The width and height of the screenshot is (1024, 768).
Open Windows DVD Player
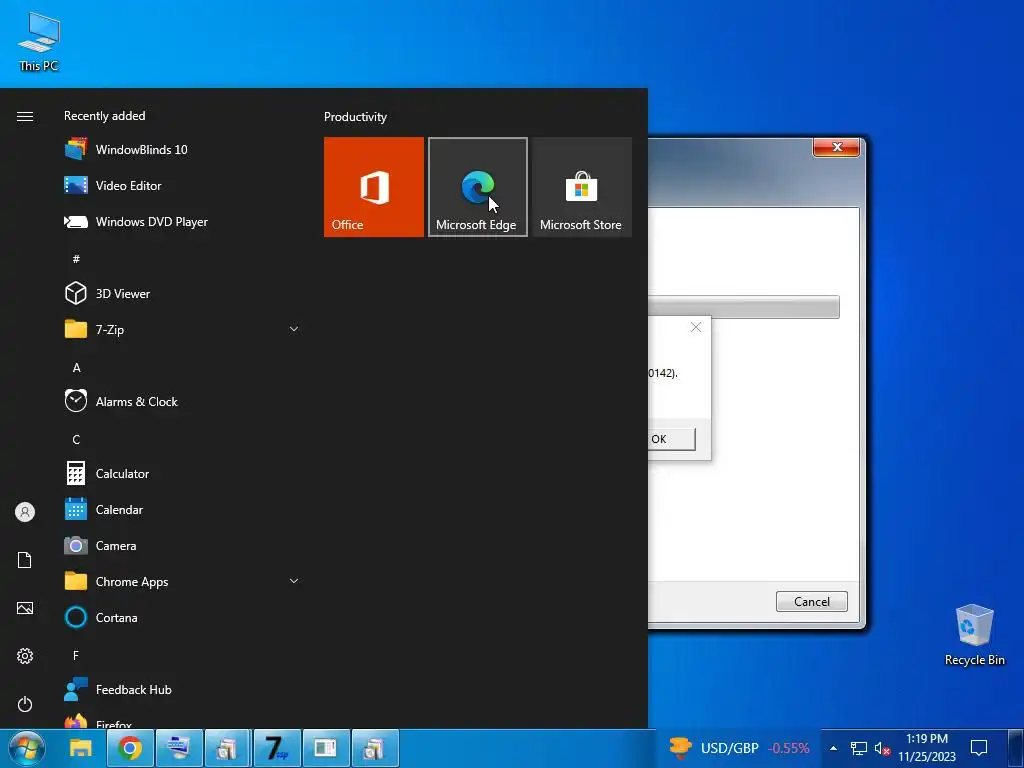182,221
